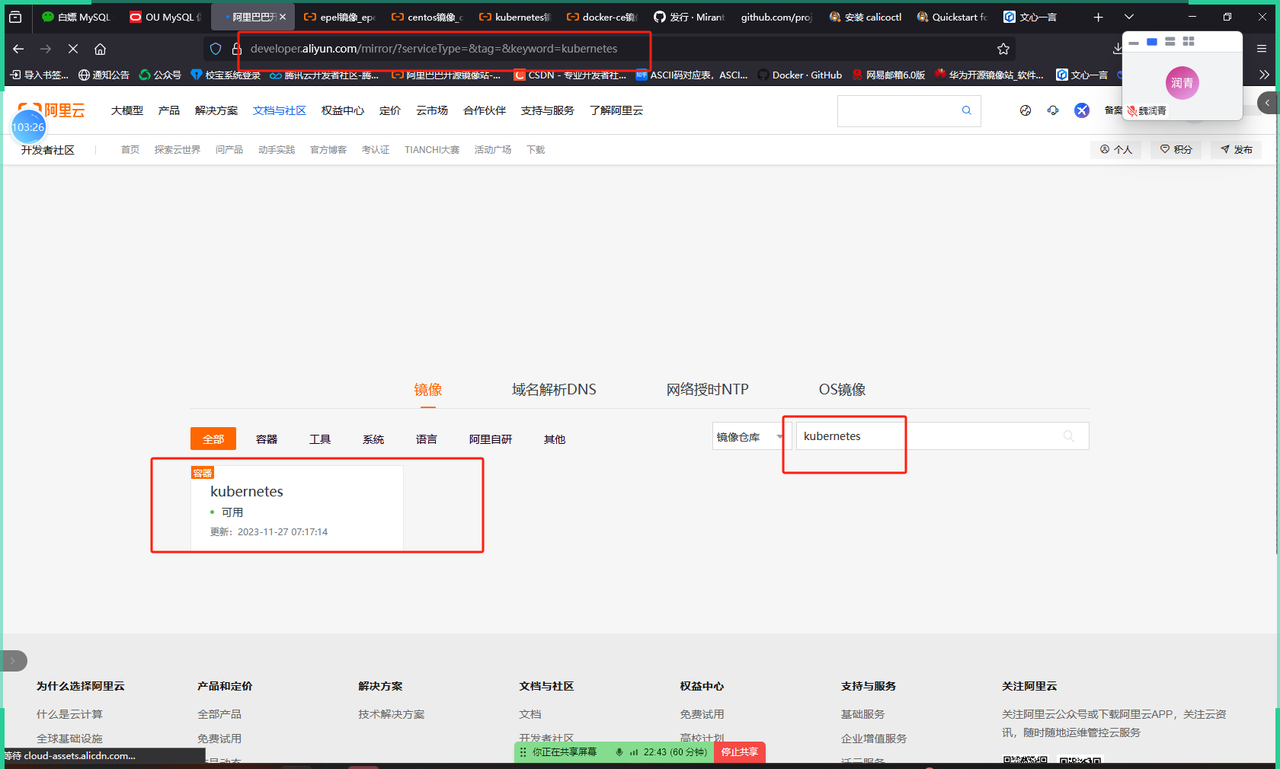Open 网易邮箱6.0版 bookmark

coord(888,75)
